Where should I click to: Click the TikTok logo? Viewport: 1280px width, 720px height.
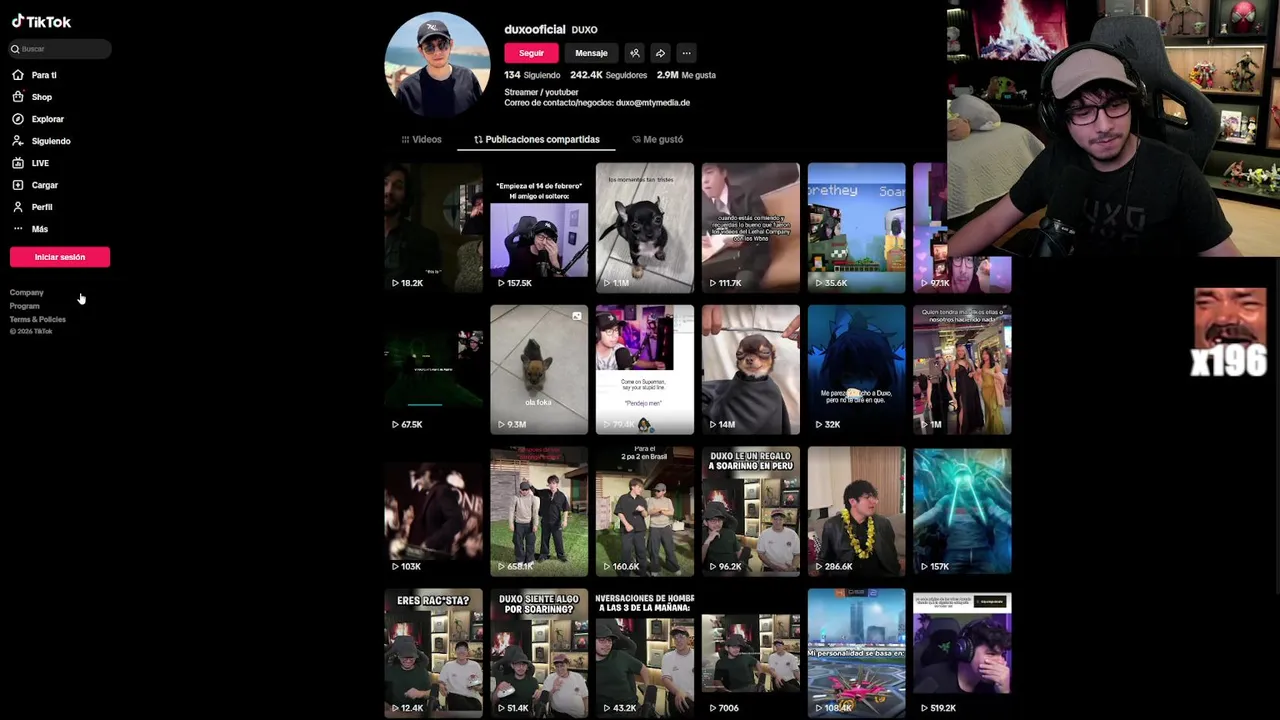pyautogui.click(x=41, y=21)
